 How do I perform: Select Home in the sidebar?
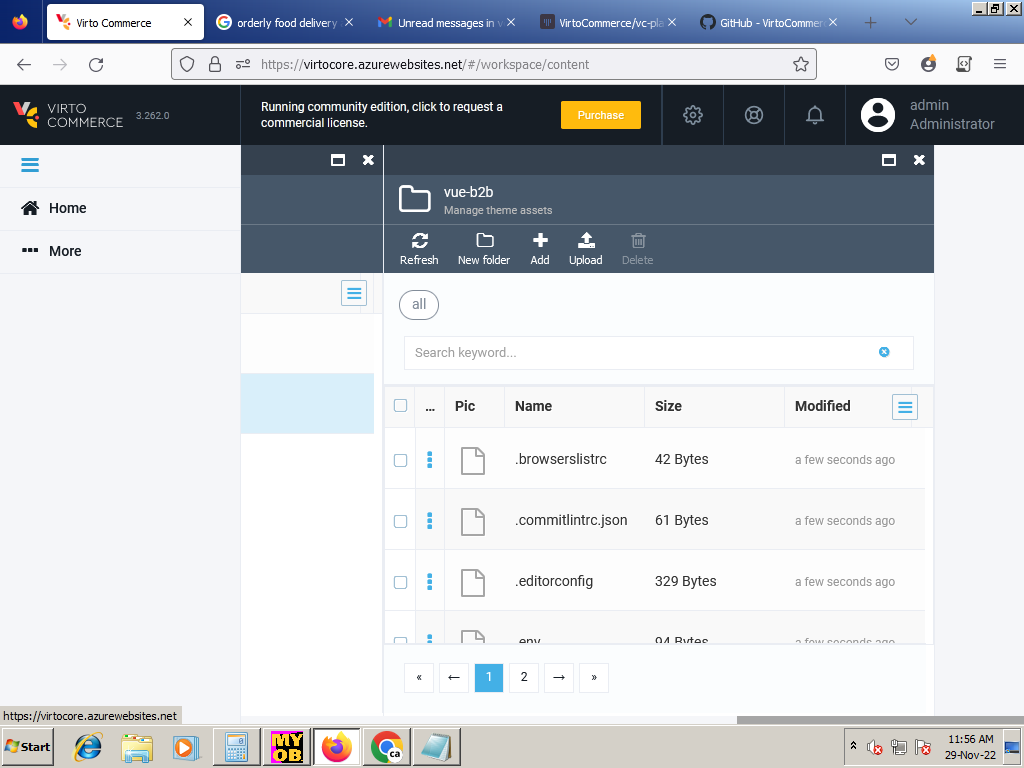pyautogui.click(x=67, y=208)
